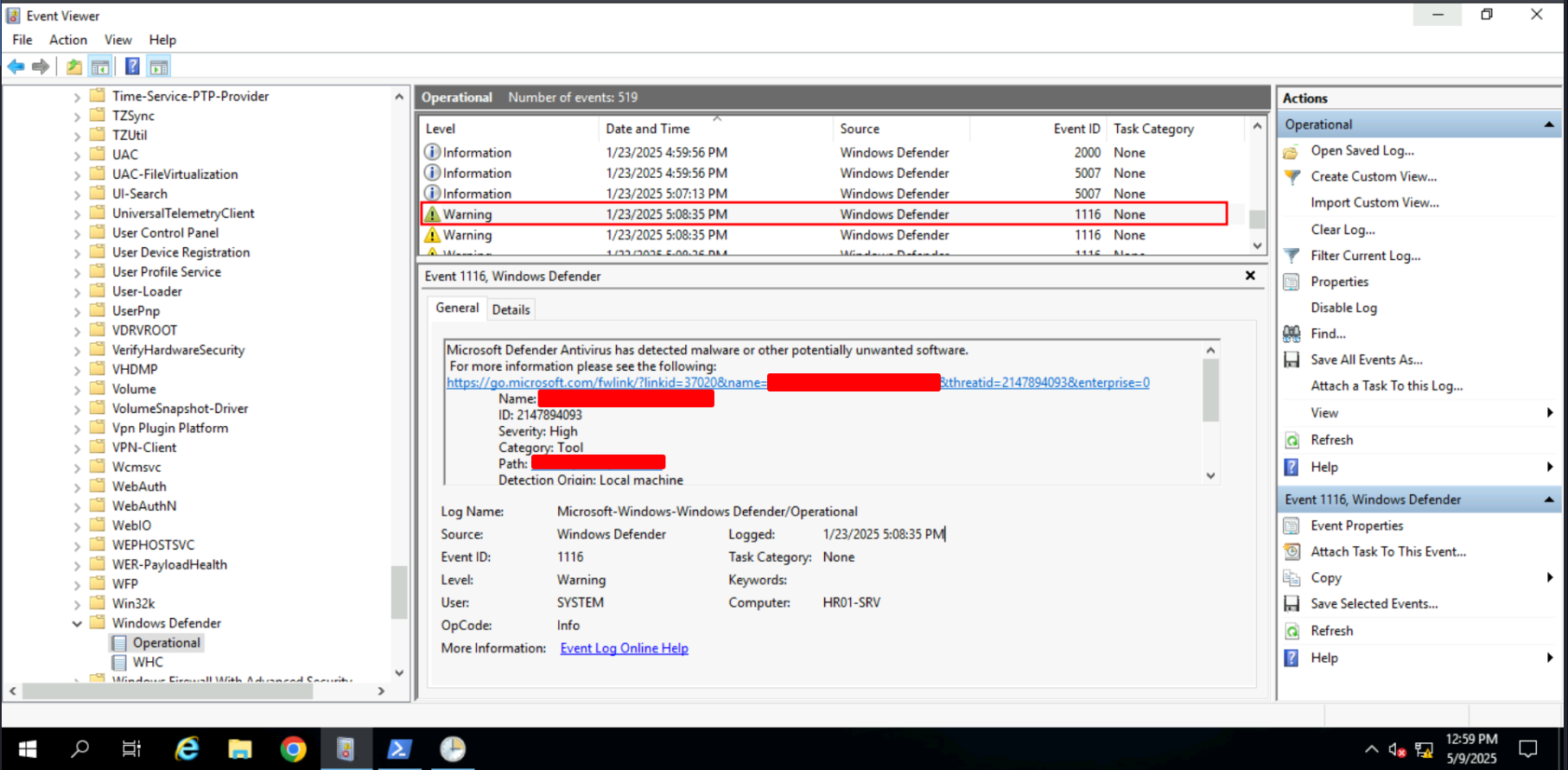Click the Filter Current Log funnel icon
The width and height of the screenshot is (1568, 770).
point(1292,256)
